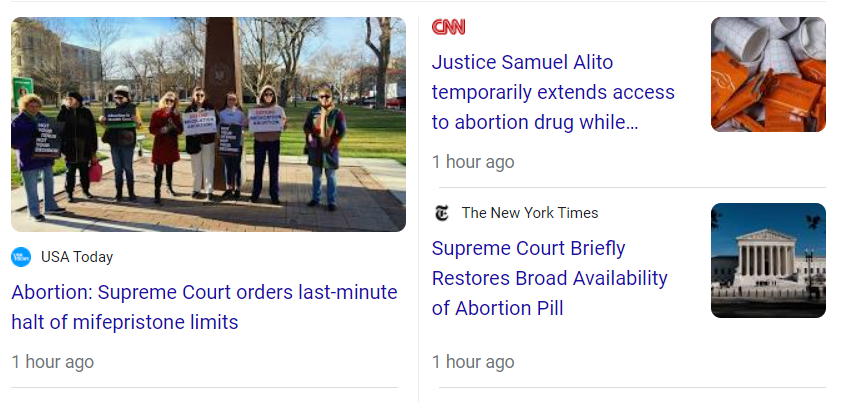Click the woman in red coat in the photo
The height and width of the screenshot is (402, 855).
click(166, 145)
